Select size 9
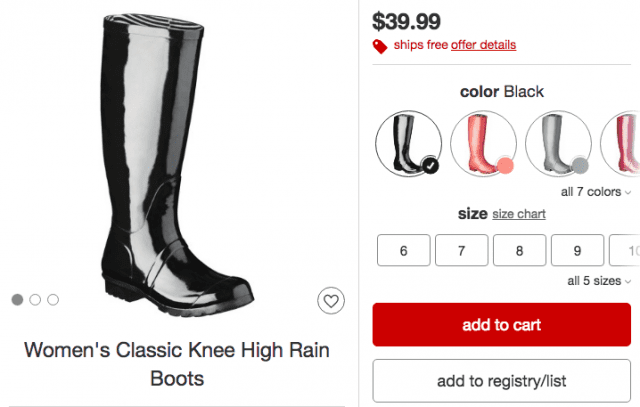Viewport: 640px width, 407px height. [578, 250]
